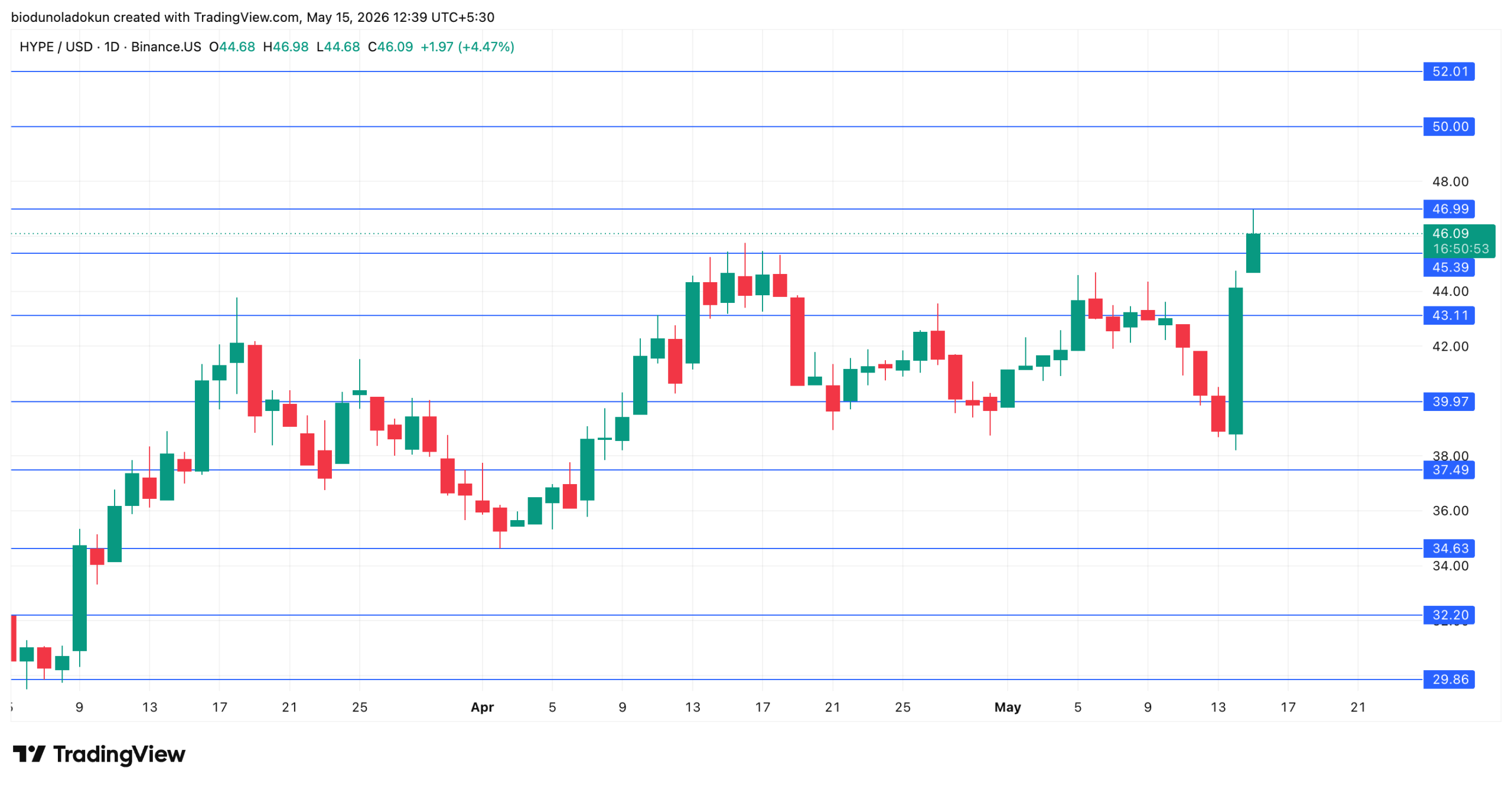
Task: Click the May label on time axis
Action: click(x=1007, y=707)
